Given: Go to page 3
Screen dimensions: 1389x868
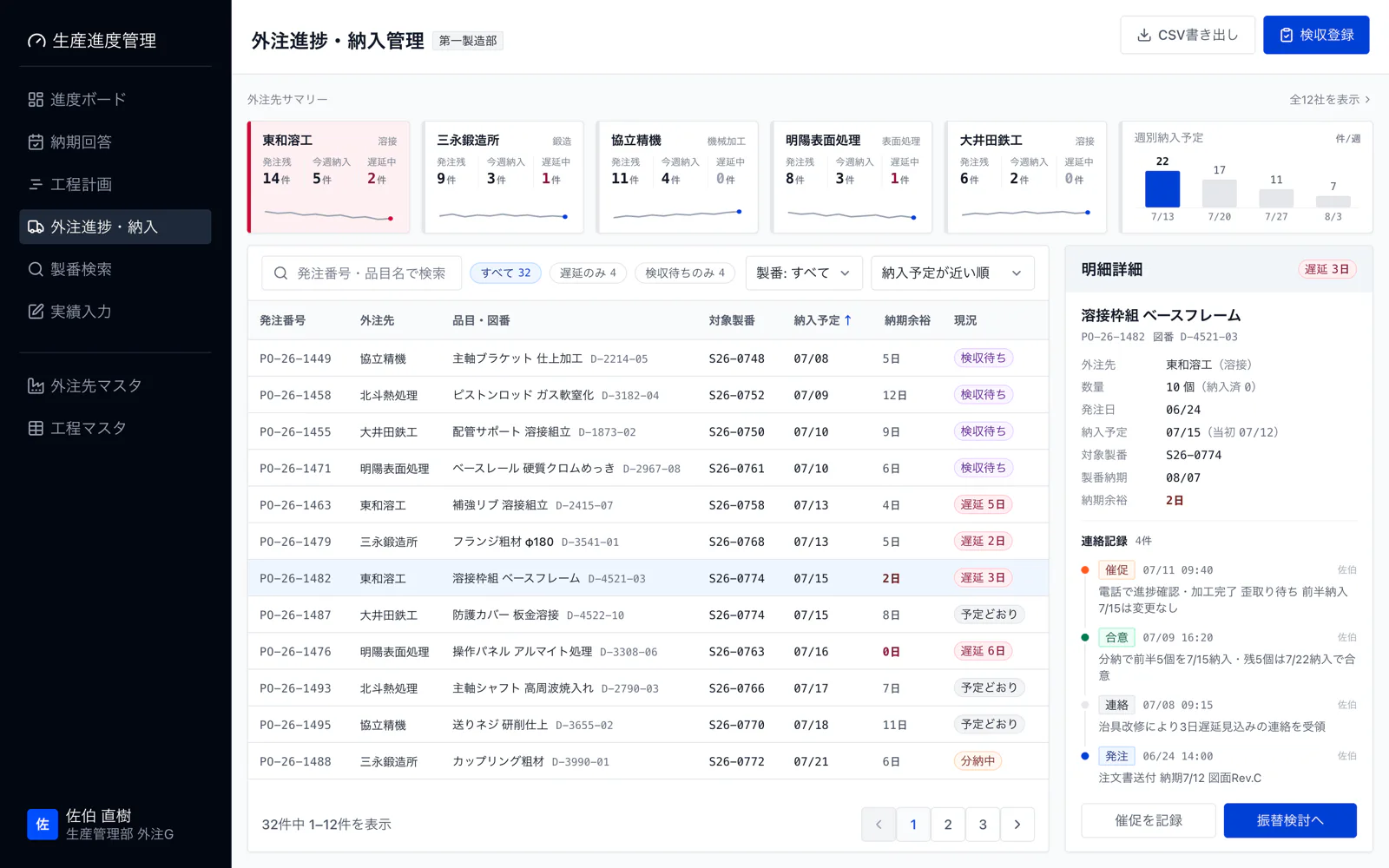Looking at the screenshot, I should pos(983,825).
